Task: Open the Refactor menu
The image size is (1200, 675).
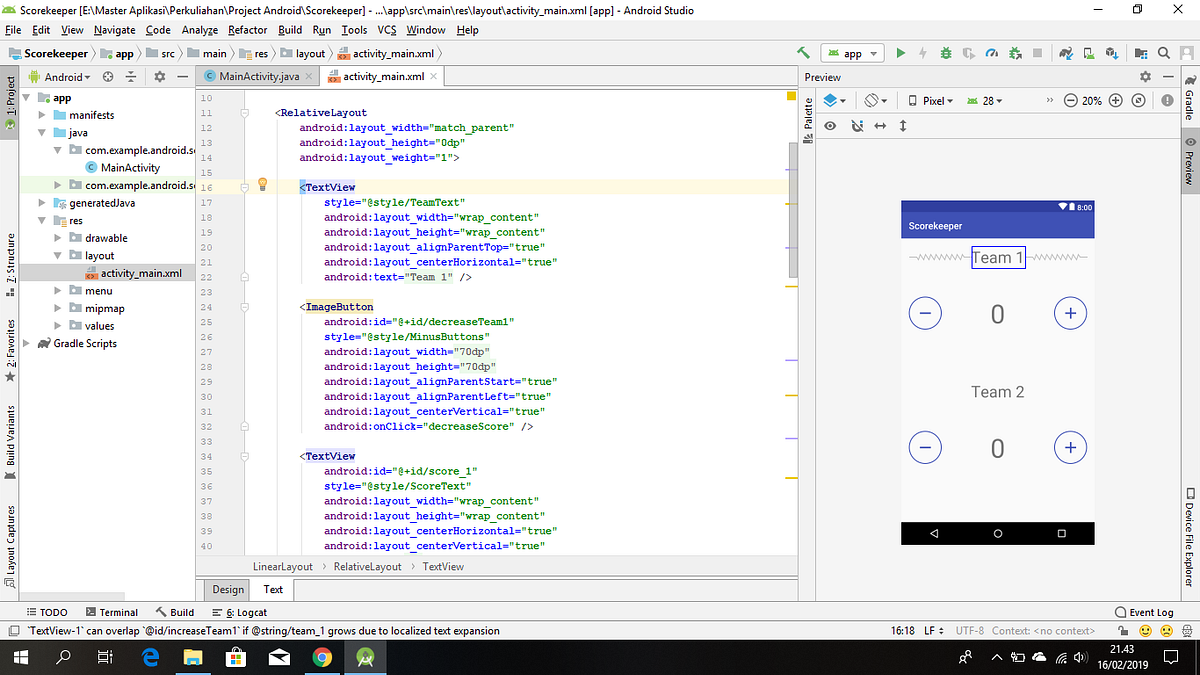Action: pos(248,30)
